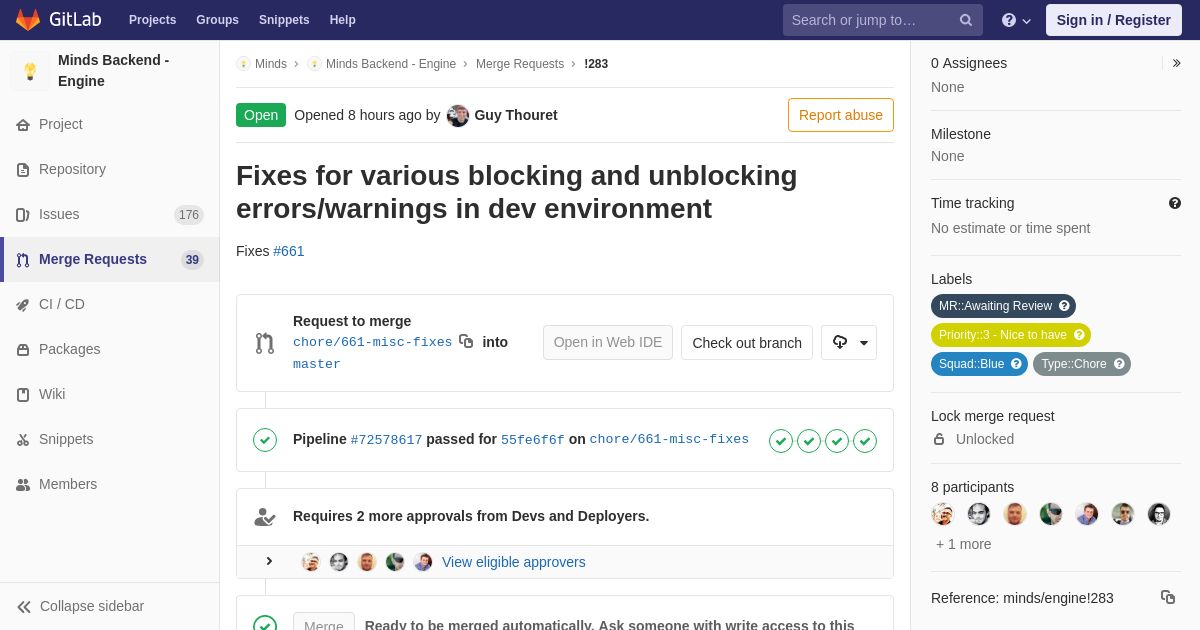This screenshot has height=630, width=1200.
Task: Open the Groups menu
Action: click(x=217, y=20)
